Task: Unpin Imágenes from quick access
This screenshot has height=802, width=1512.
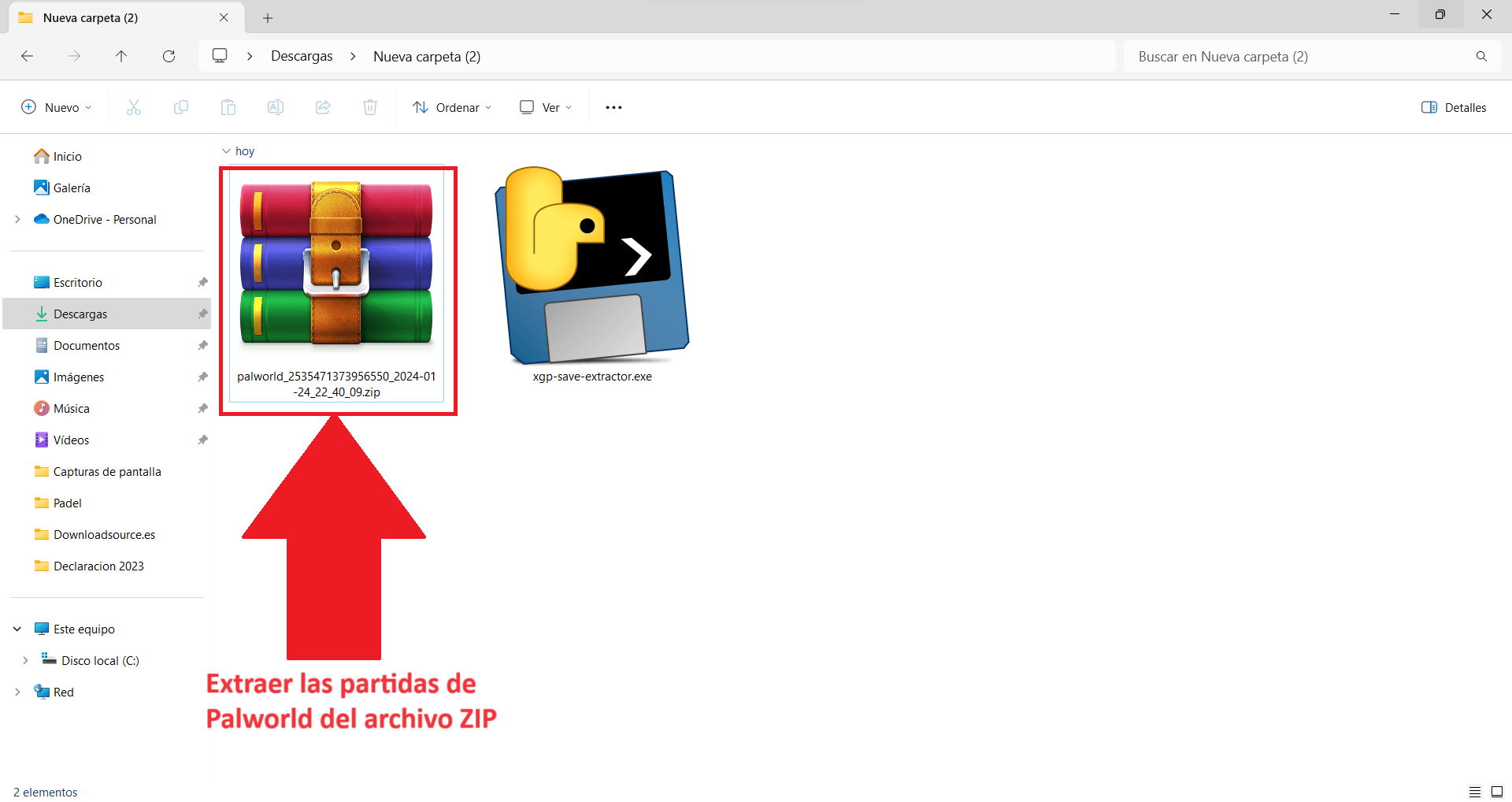Action: coord(202,377)
